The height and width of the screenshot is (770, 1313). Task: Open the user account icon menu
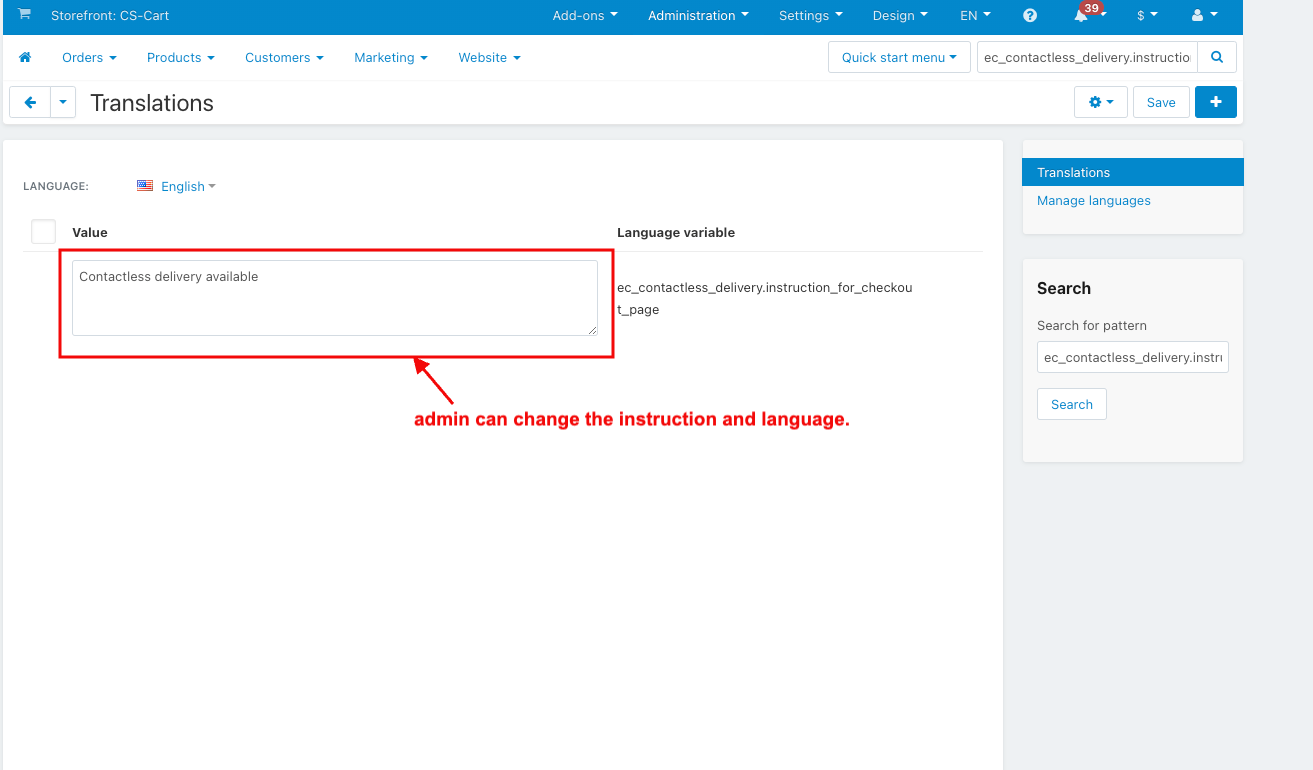[x=1205, y=16]
